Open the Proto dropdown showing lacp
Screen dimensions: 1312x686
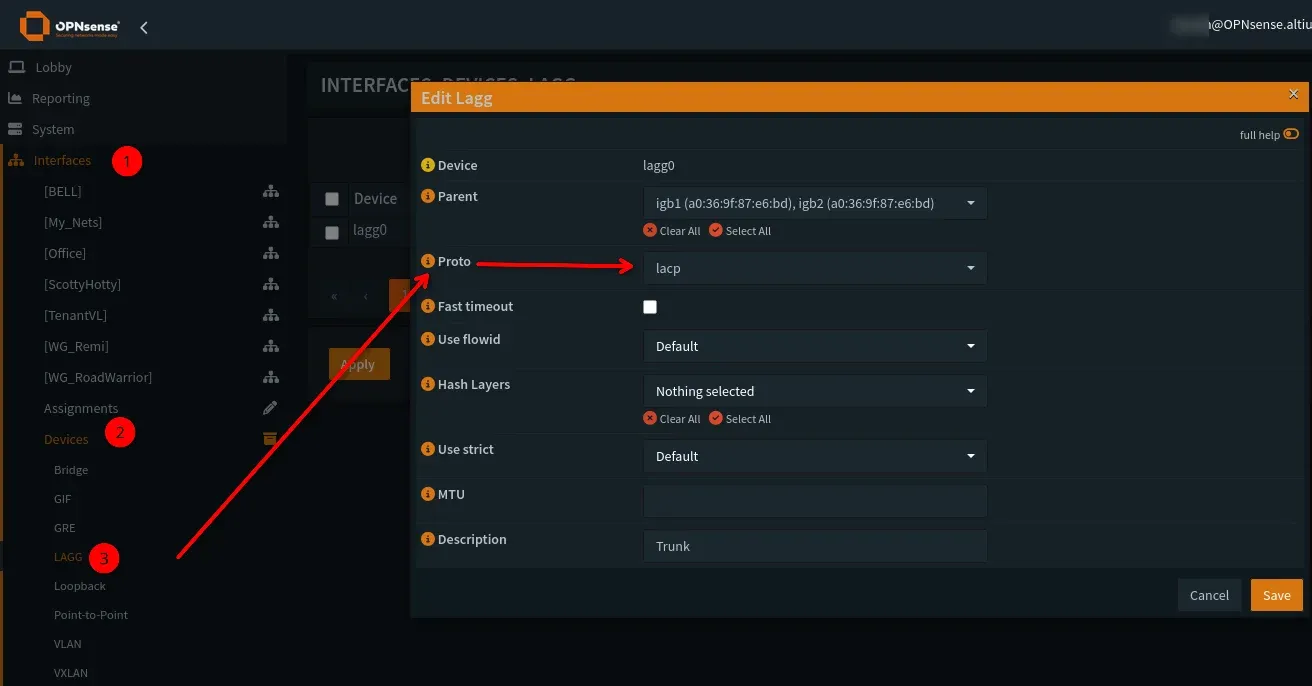coord(815,268)
